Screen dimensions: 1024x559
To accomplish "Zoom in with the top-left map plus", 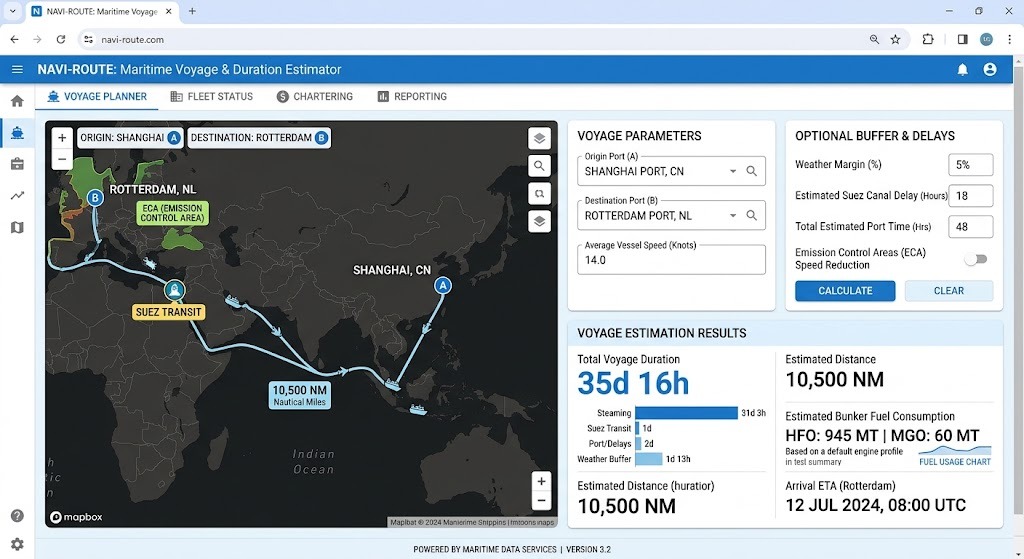I will pos(62,138).
